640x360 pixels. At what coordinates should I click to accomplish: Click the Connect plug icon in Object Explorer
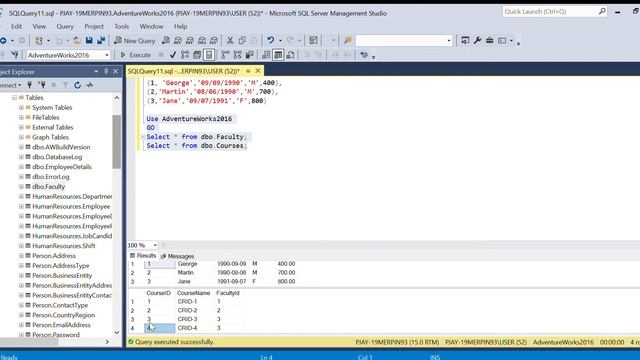(29, 85)
